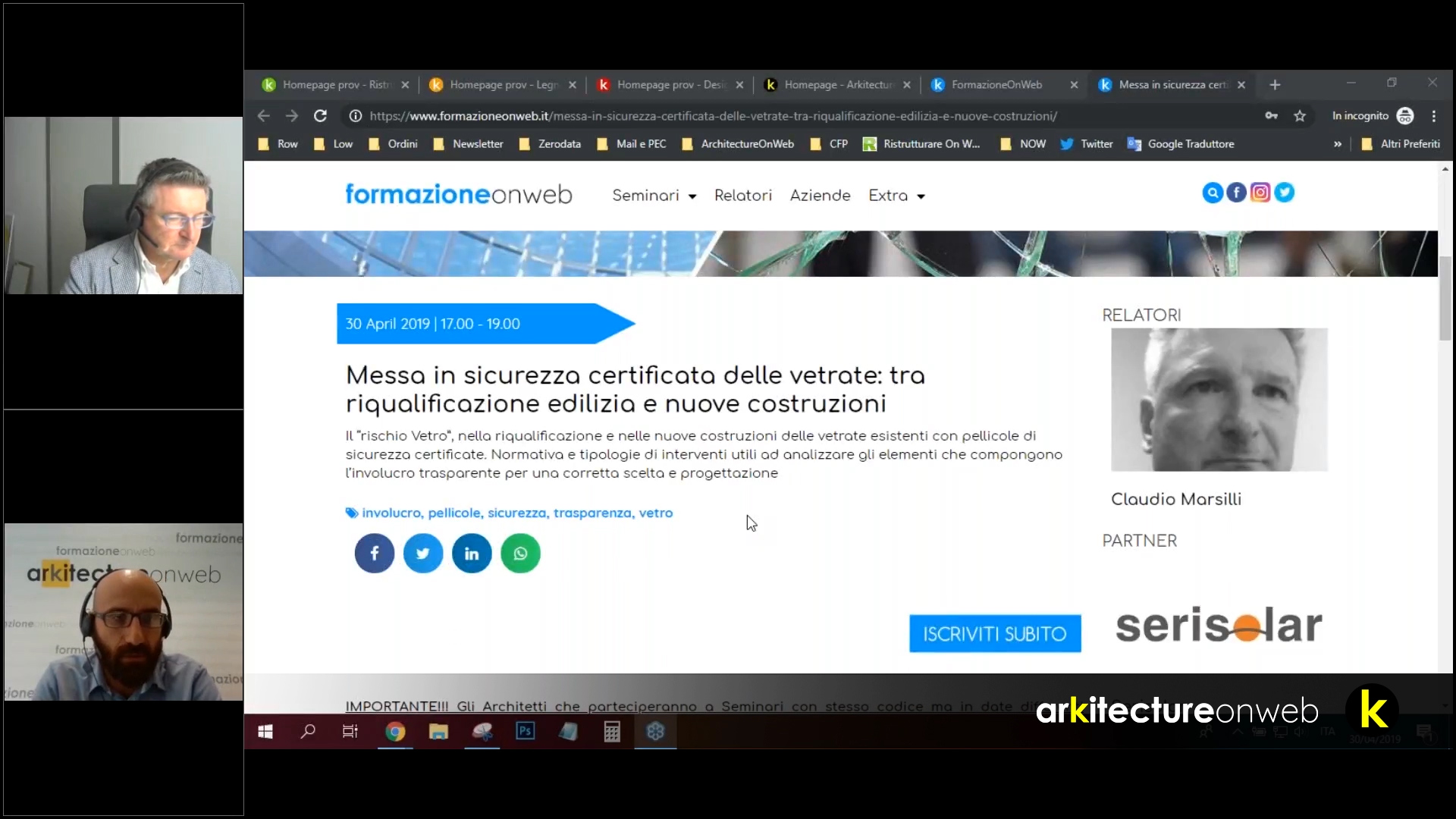This screenshot has width=1456, height=819.
Task: Share the seminar on LinkedIn
Action: [472, 554]
